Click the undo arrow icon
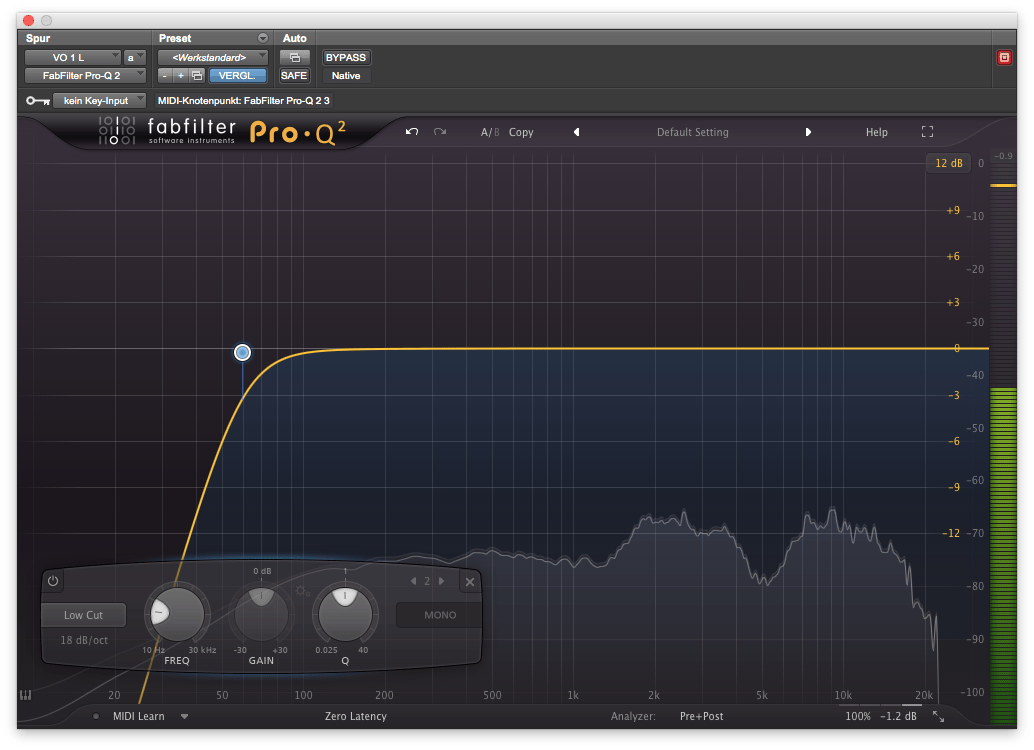Screen dimensions: 1034x750 tap(412, 132)
